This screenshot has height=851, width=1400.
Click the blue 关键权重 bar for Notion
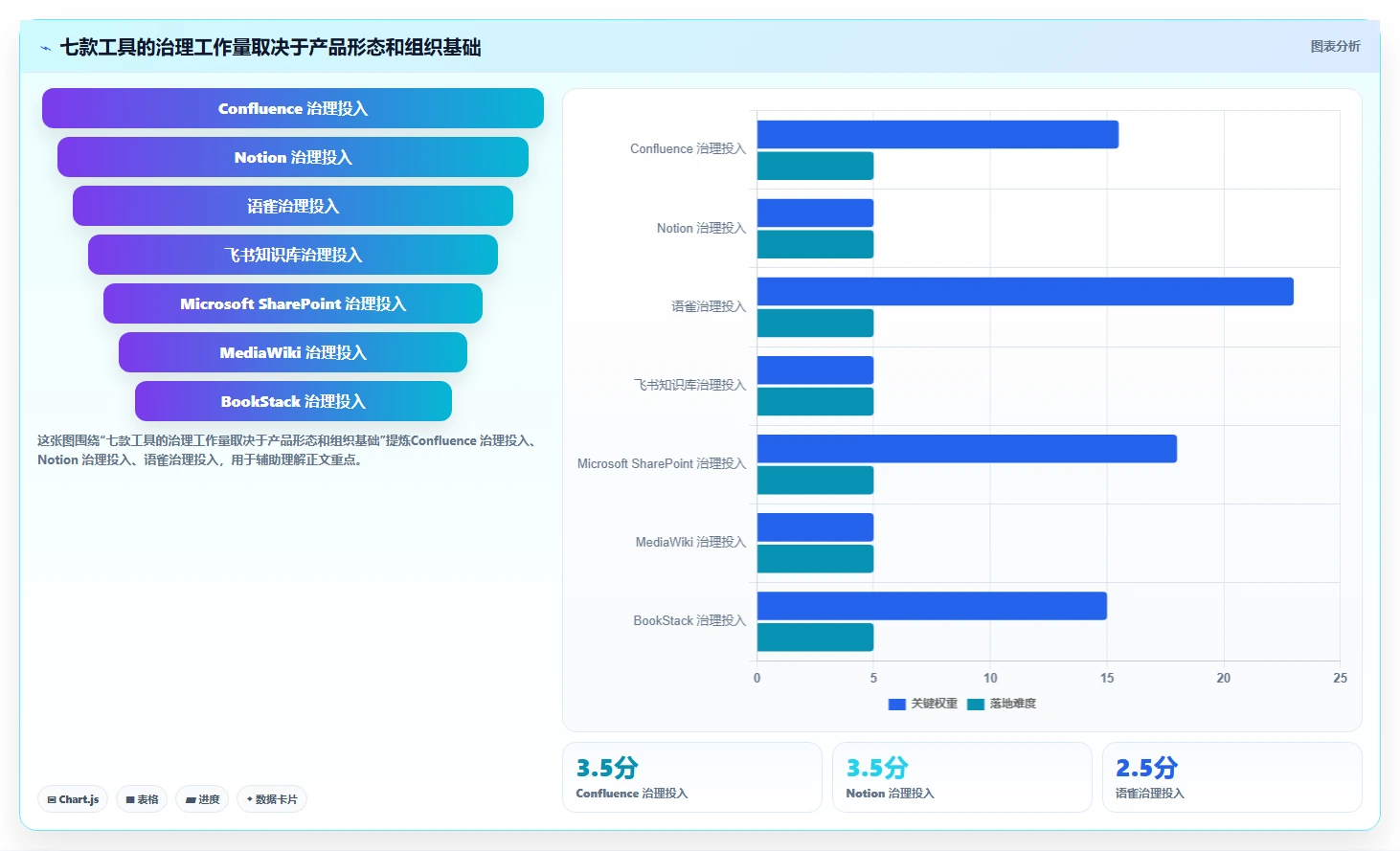[815, 213]
